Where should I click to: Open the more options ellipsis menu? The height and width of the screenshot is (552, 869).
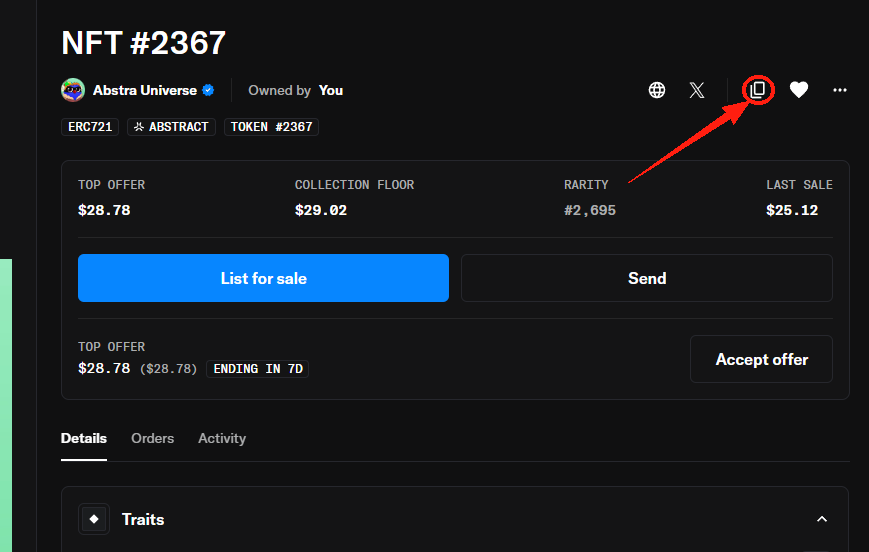tap(840, 90)
